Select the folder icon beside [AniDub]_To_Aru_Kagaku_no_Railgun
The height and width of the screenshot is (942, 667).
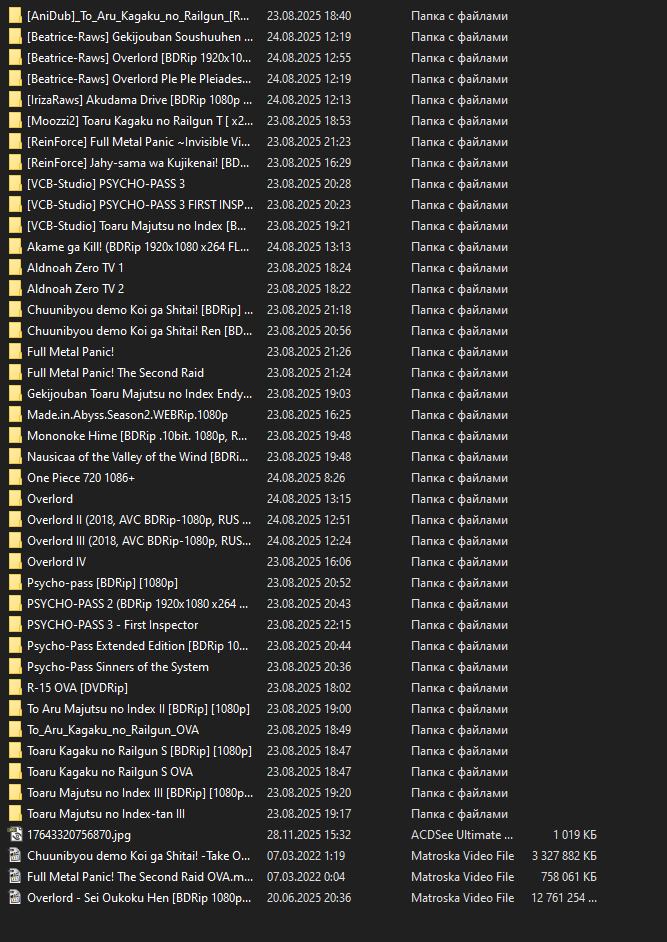pyautogui.click(x=15, y=16)
